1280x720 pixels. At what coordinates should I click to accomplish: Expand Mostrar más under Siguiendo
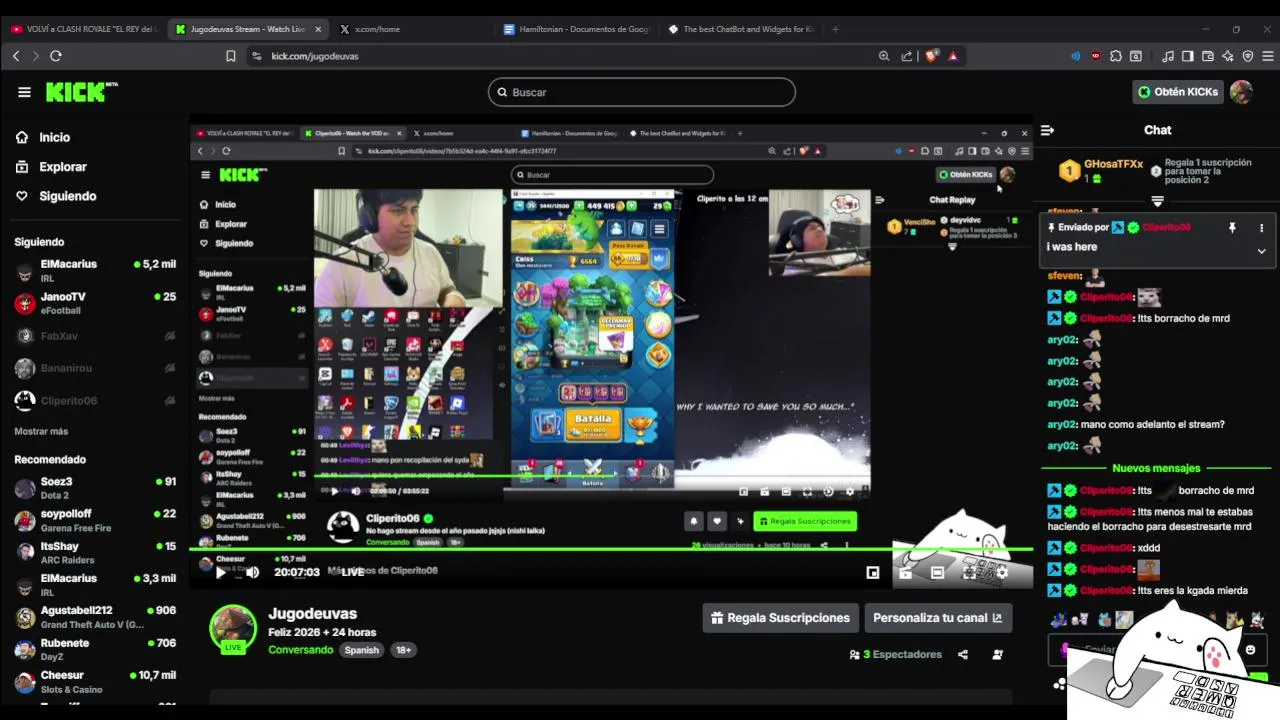coord(41,432)
